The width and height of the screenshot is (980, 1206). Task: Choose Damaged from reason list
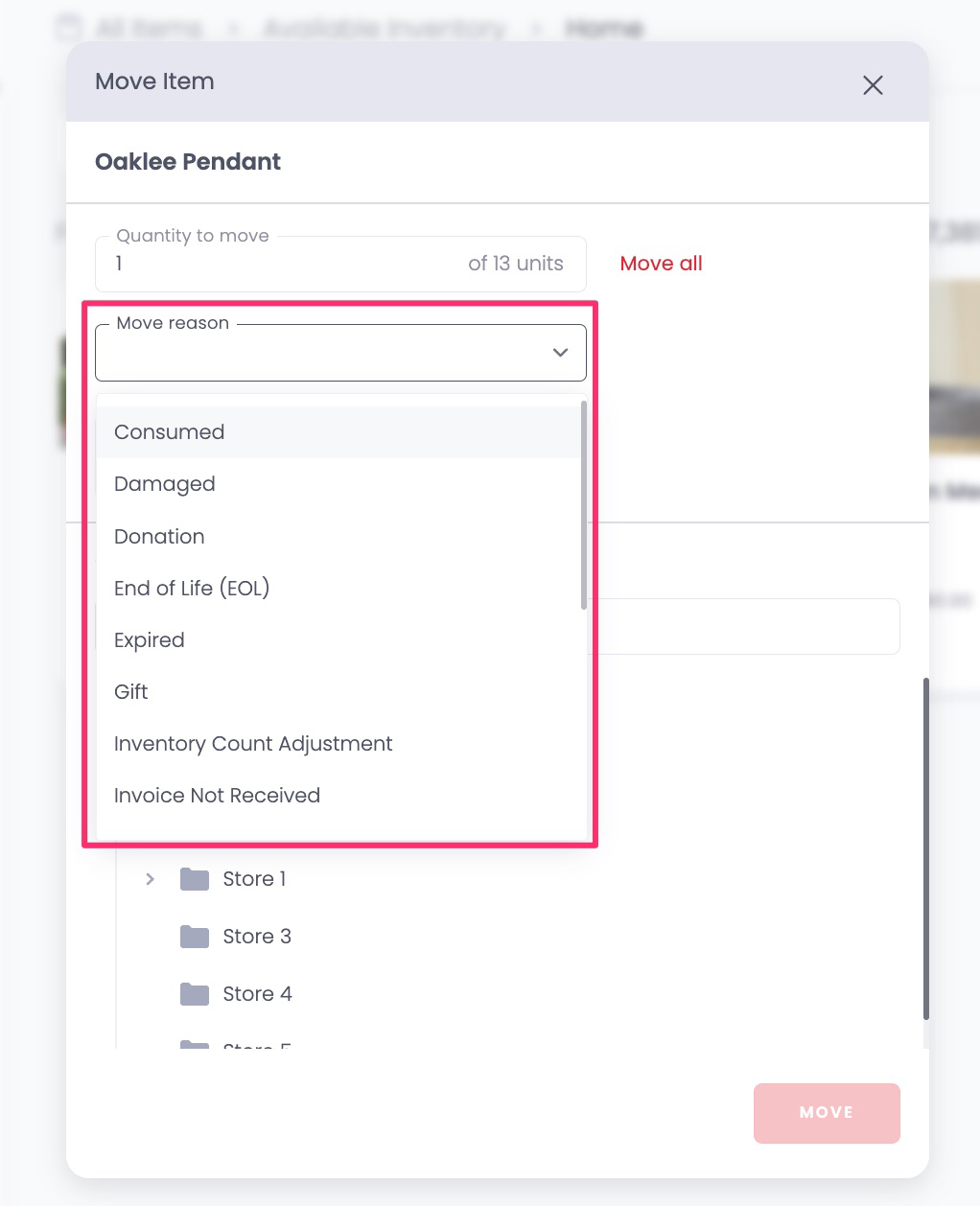pos(340,484)
